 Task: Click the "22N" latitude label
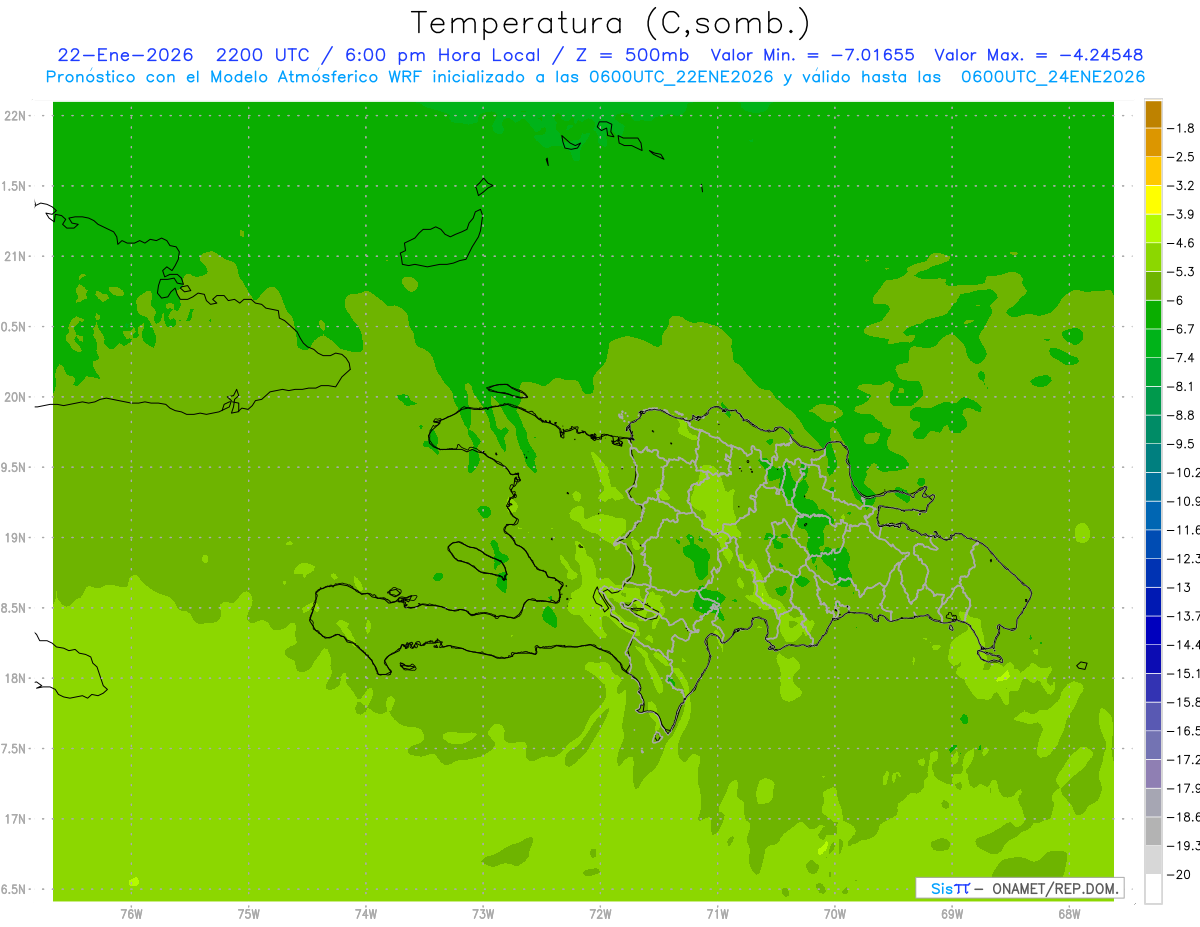coord(15,116)
